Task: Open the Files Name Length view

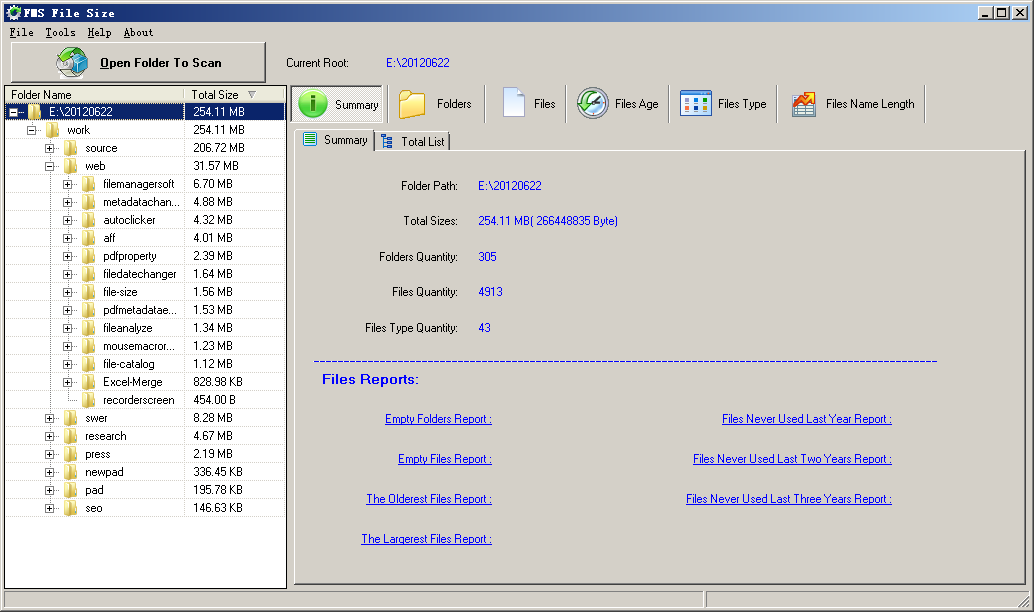Action: click(x=801, y=103)
